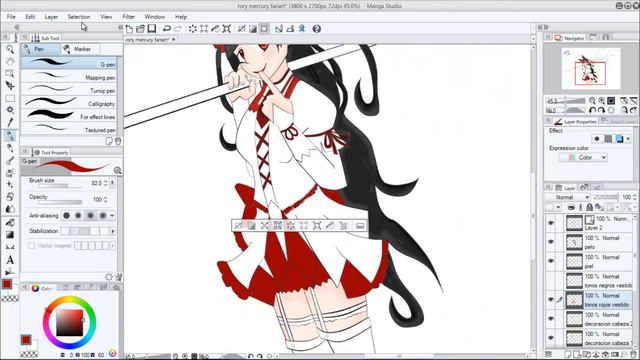
Task: Select the Blend droplets tool
Action: pos(10,209)
